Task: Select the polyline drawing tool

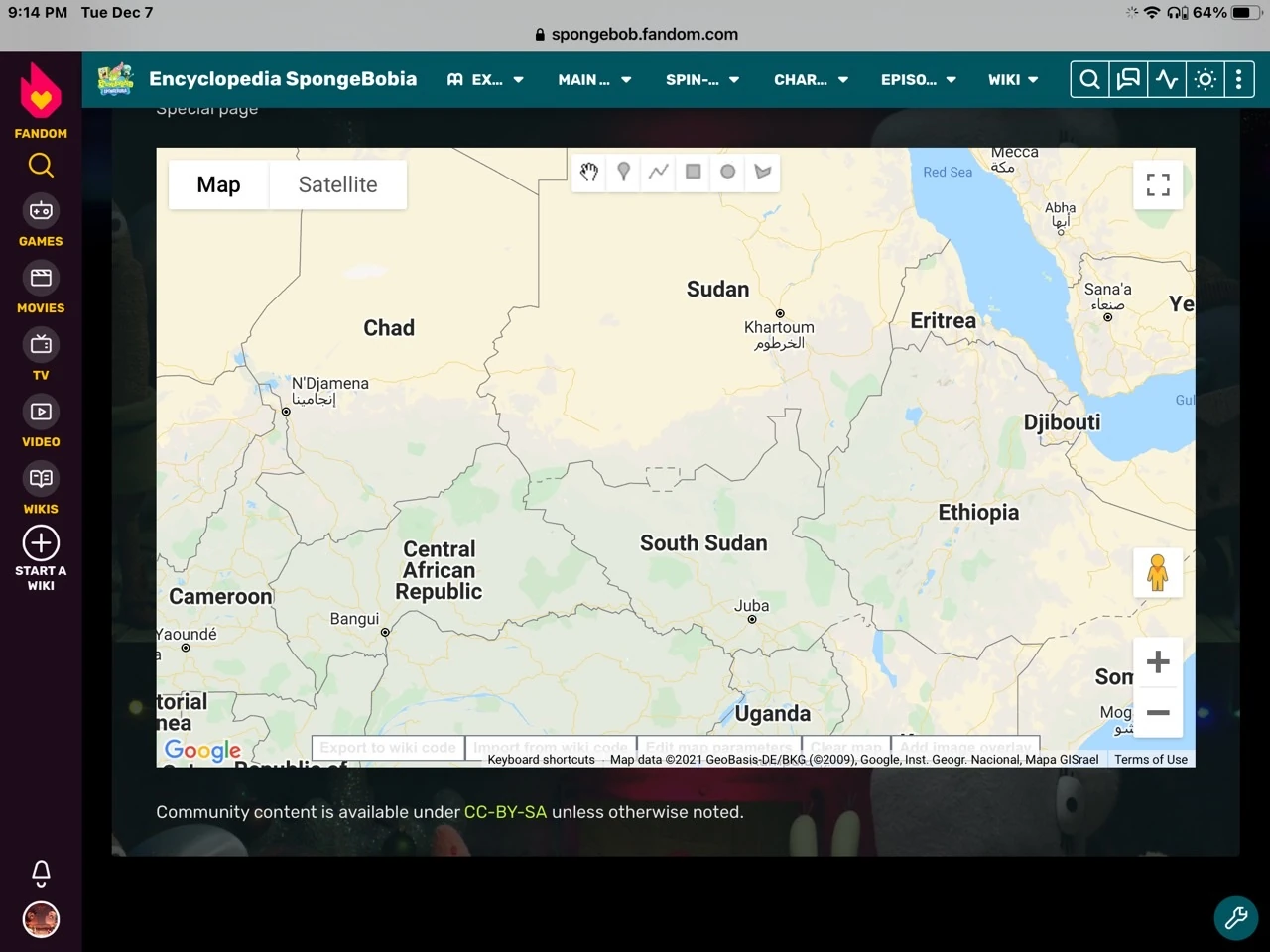Action: point(658,172)
